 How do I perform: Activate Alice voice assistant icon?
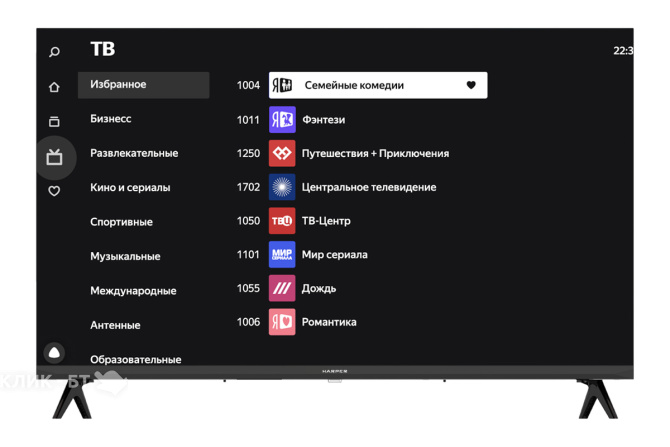point(54,353)
